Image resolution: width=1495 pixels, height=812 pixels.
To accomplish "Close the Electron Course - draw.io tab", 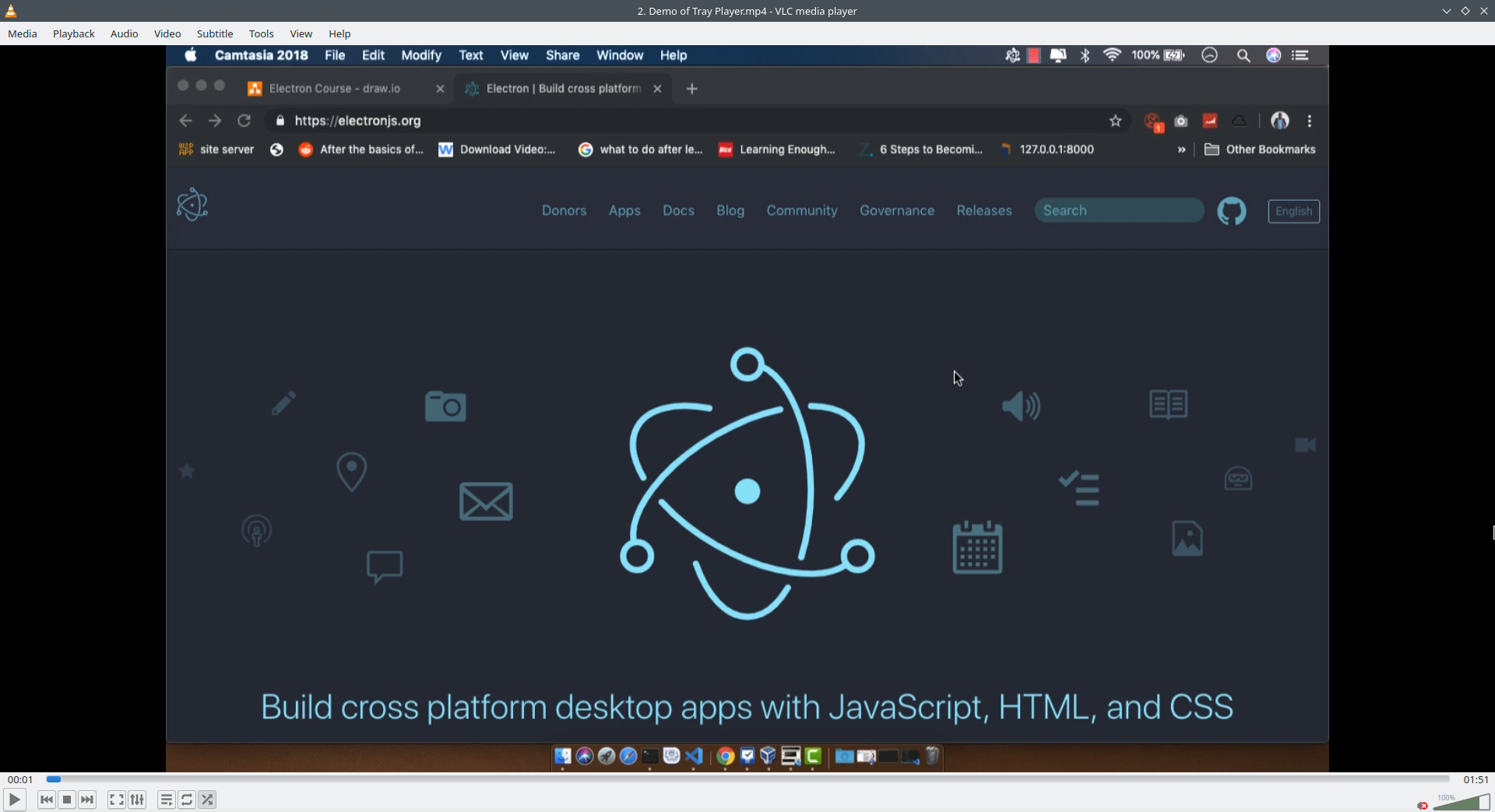I will click(x=440, y=89).
